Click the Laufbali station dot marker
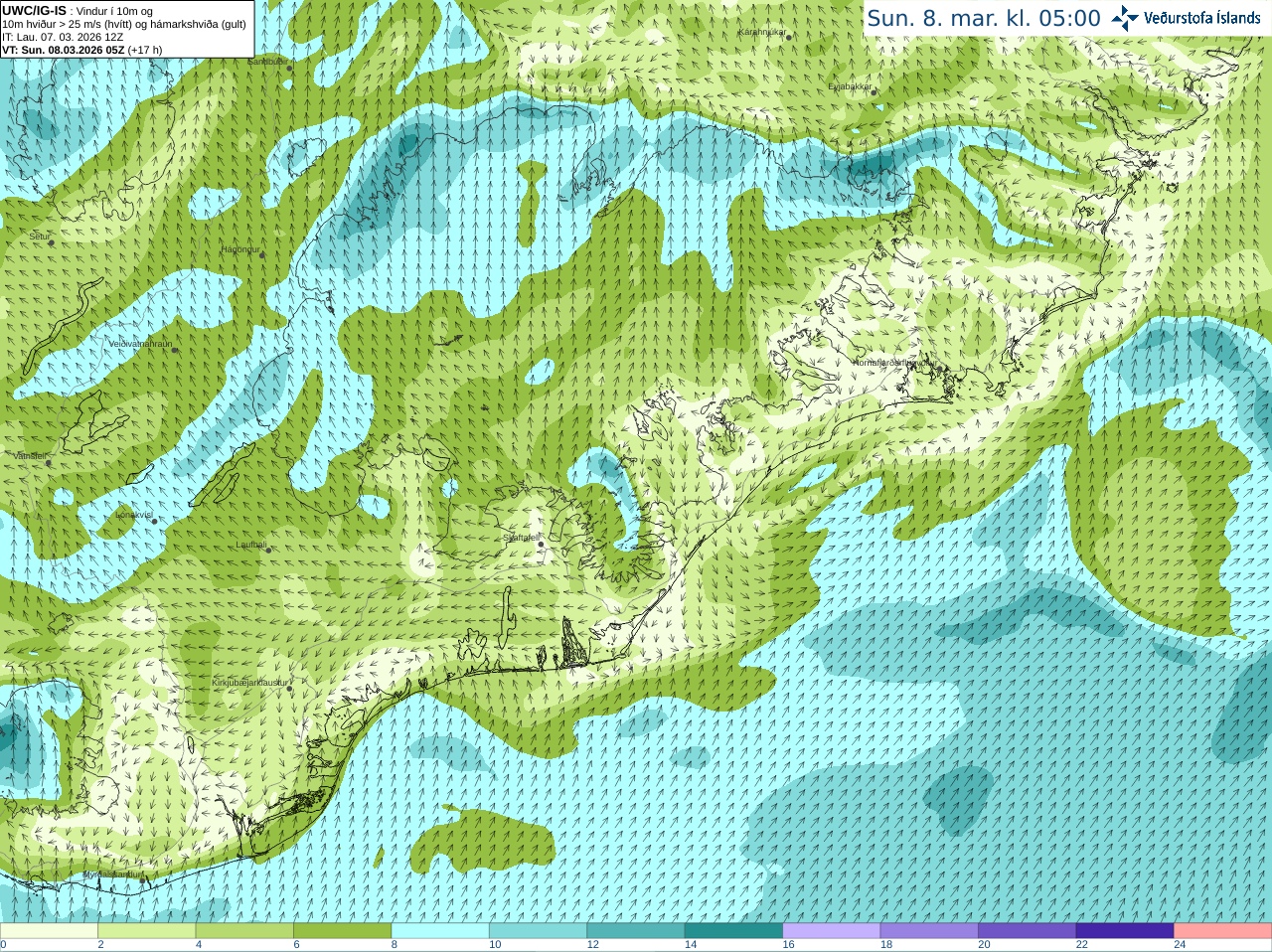 pos(267,550)
